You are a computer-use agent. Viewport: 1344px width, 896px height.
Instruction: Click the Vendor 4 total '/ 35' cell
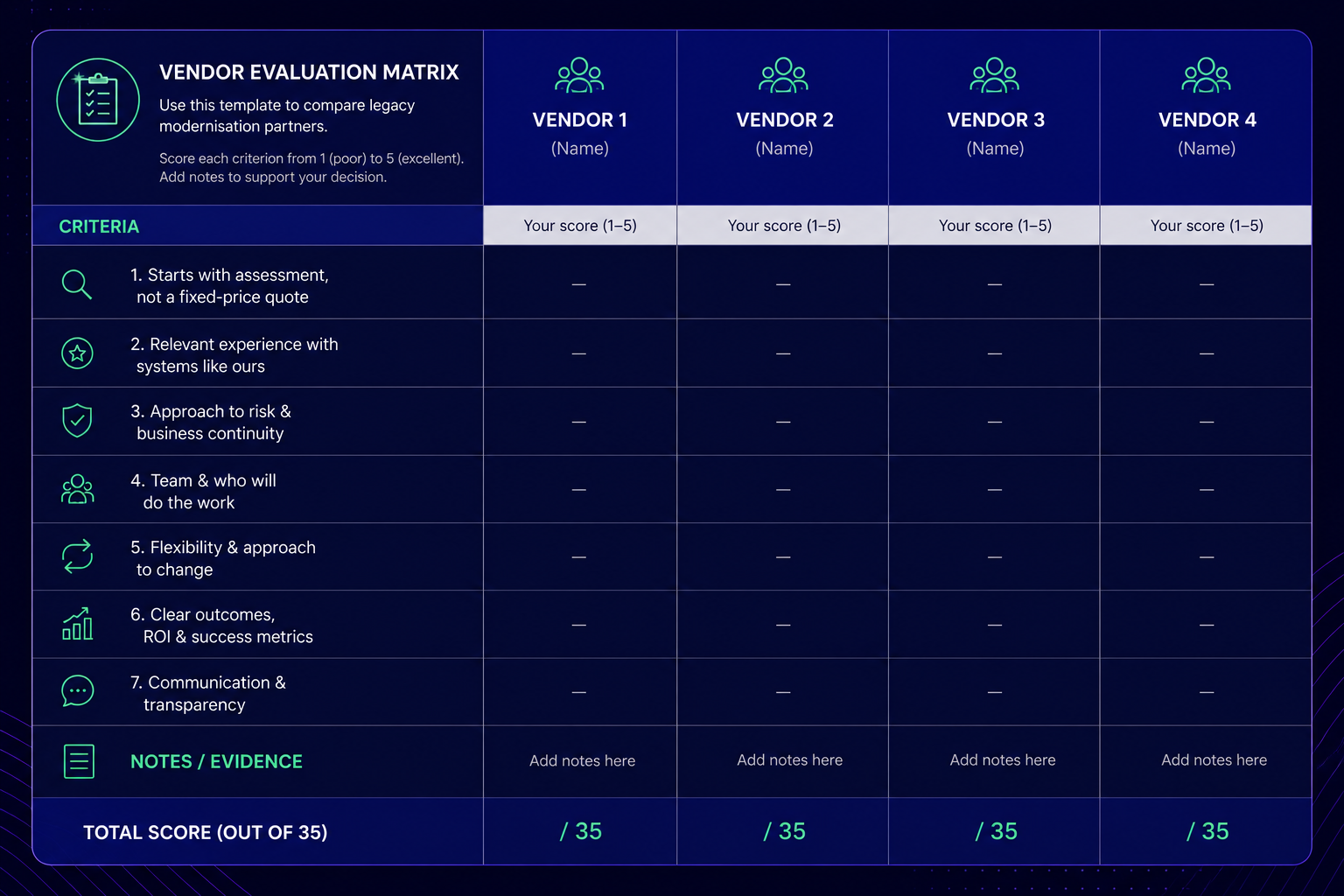click(1206, 831)
